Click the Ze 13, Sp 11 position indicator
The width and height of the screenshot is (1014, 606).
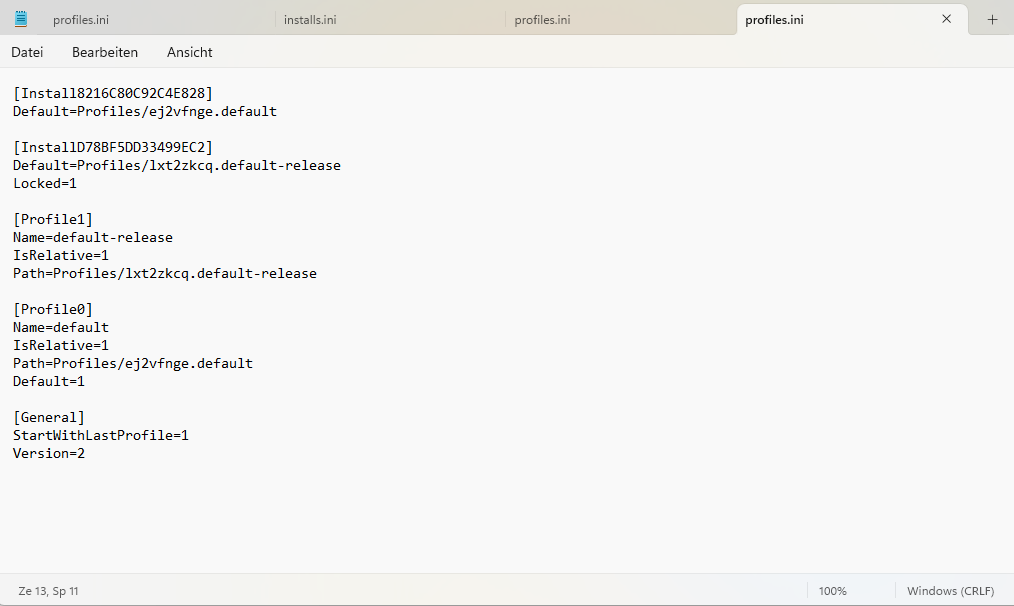[x=48, y=591]
